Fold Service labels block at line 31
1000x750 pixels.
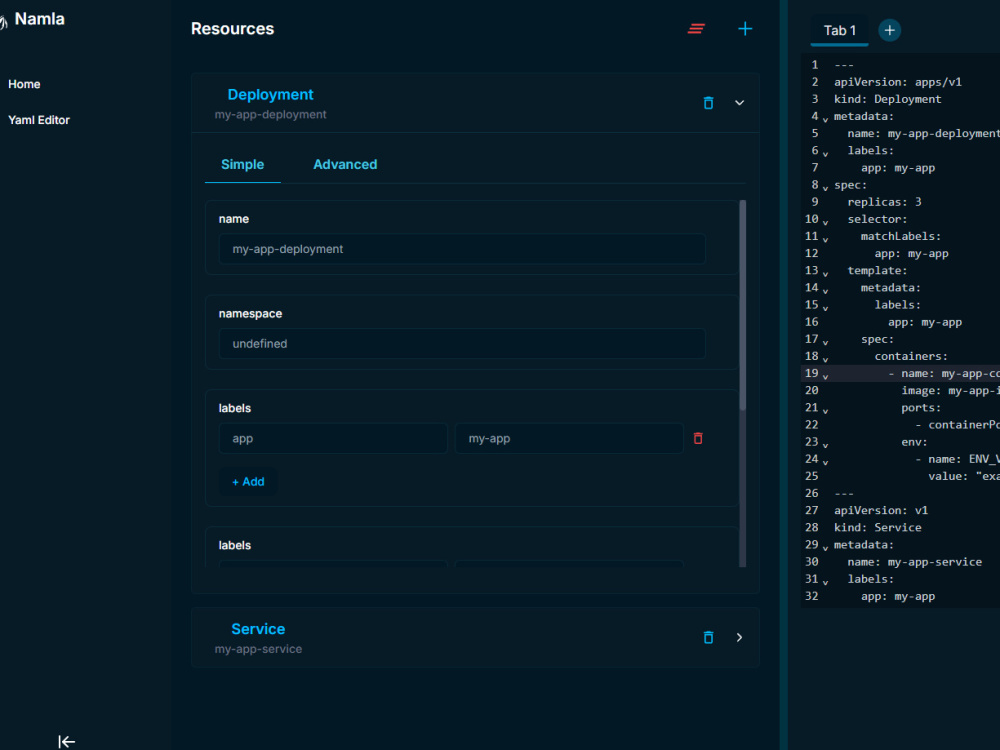825,582
